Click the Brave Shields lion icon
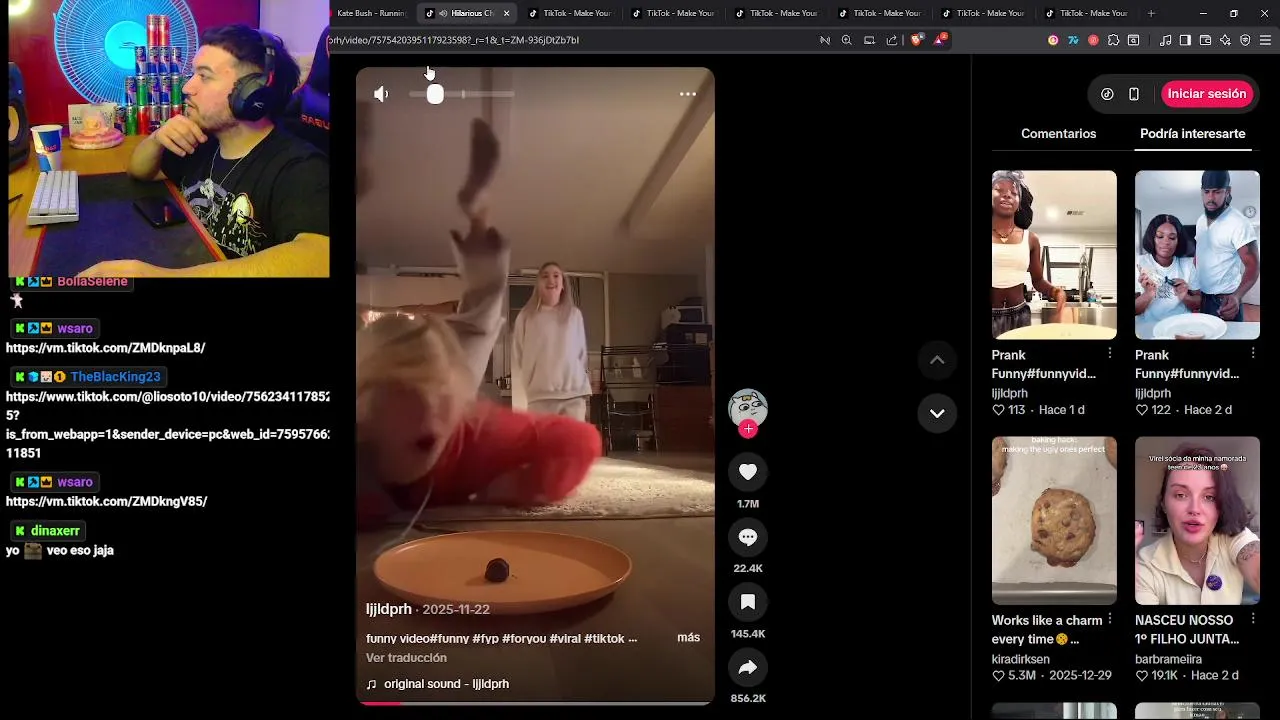 (x=916, y=40)
